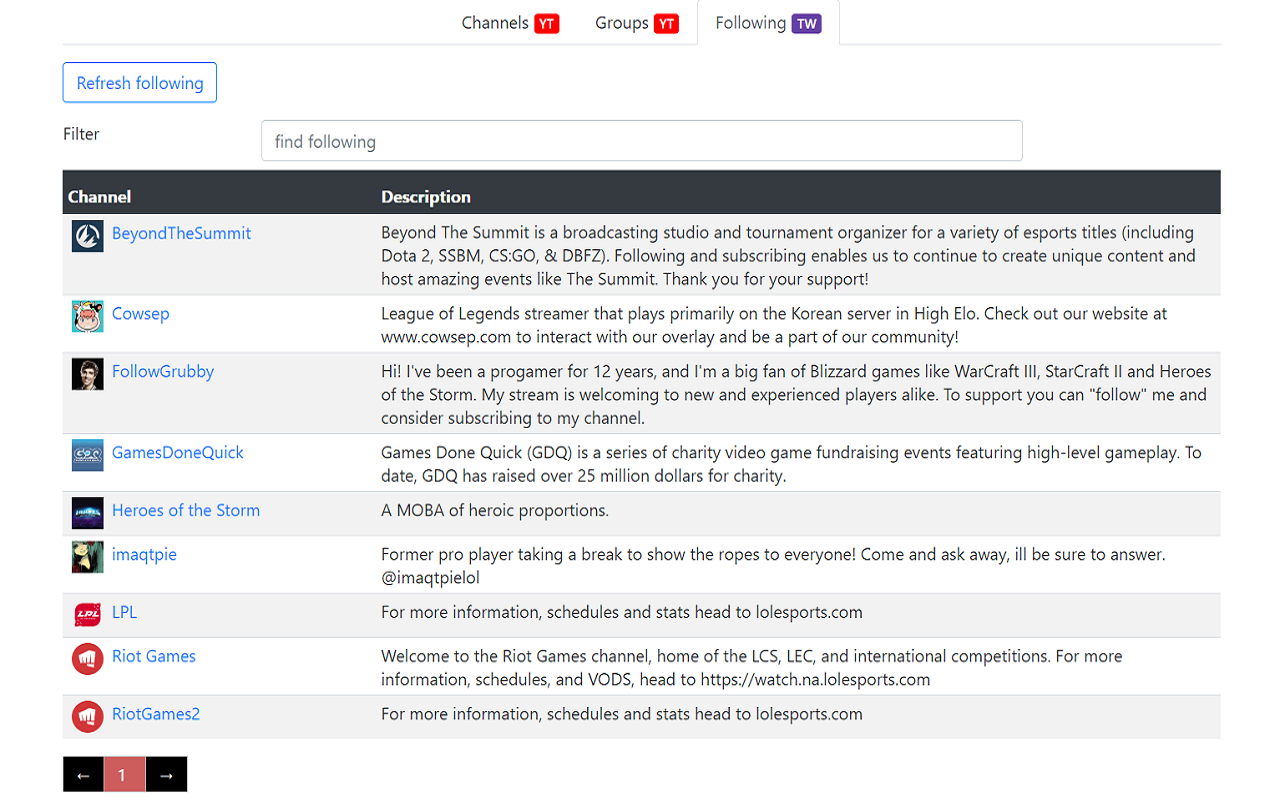Image resolution: width=1280 pixels, height=800 pixels.
Task: Click the LPL channel logo icon
Action: click(x=88, y=615)
